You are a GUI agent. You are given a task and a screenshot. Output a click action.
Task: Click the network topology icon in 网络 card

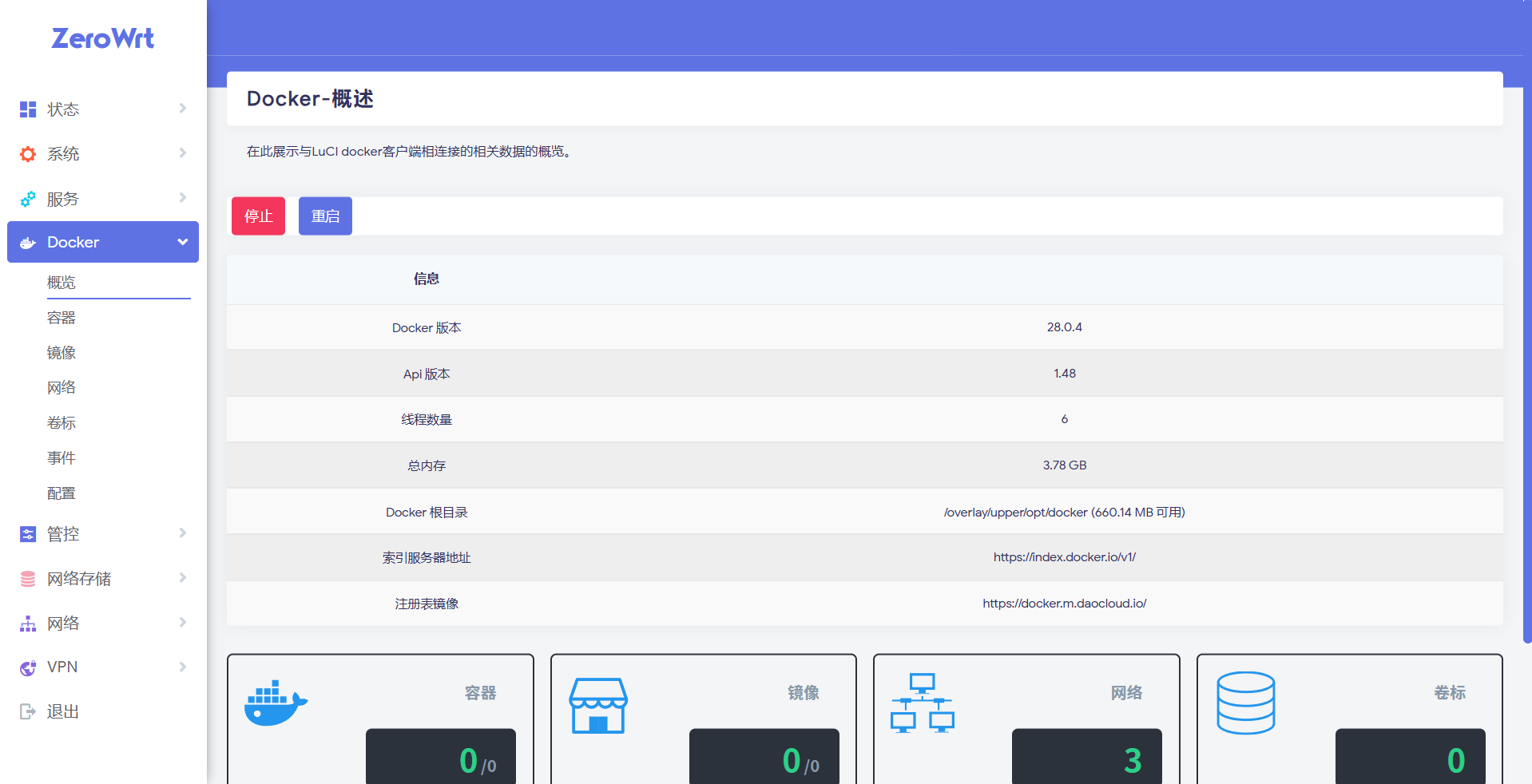(923, 703)
